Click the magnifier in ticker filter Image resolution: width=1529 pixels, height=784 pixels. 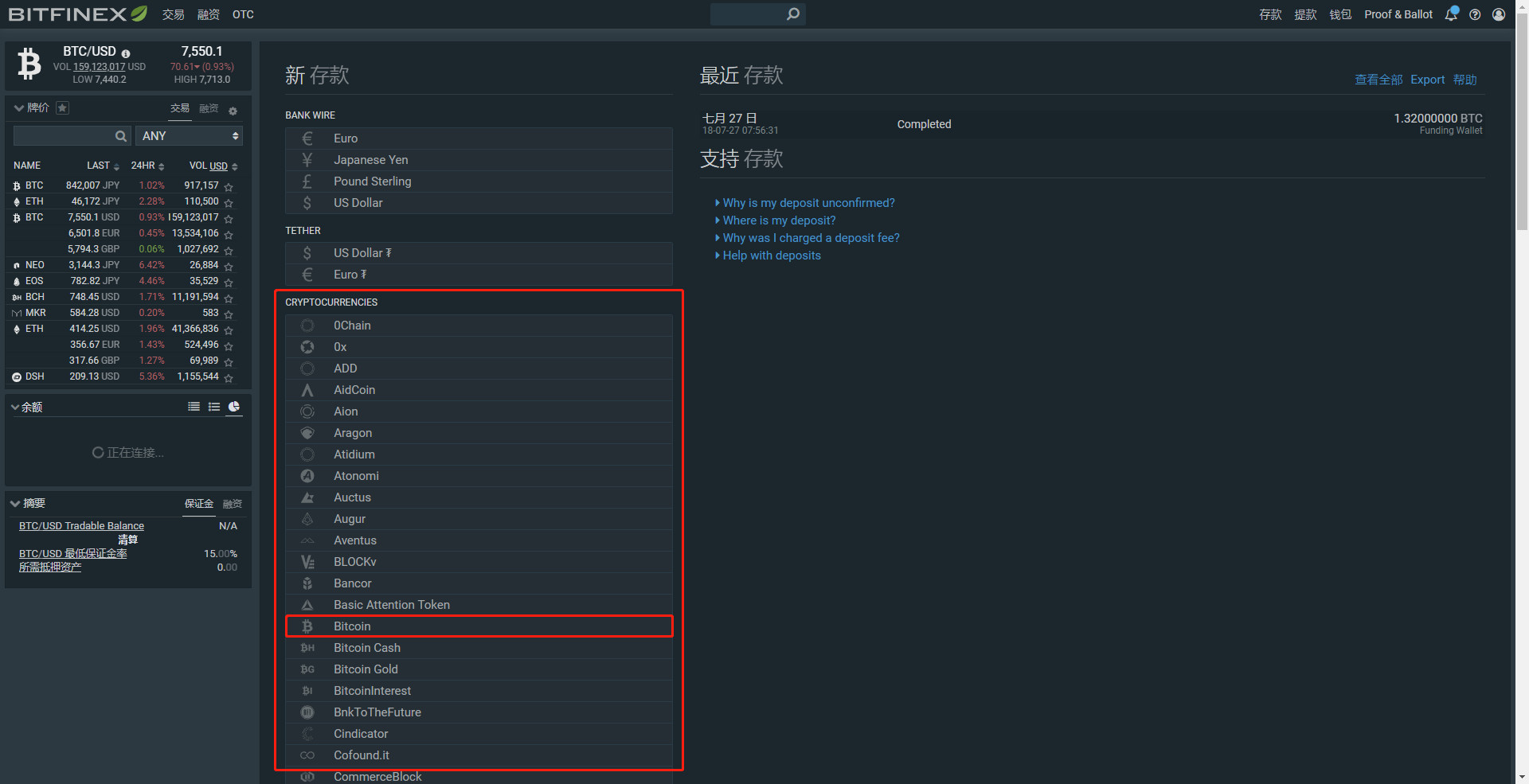tap(120, 136)
